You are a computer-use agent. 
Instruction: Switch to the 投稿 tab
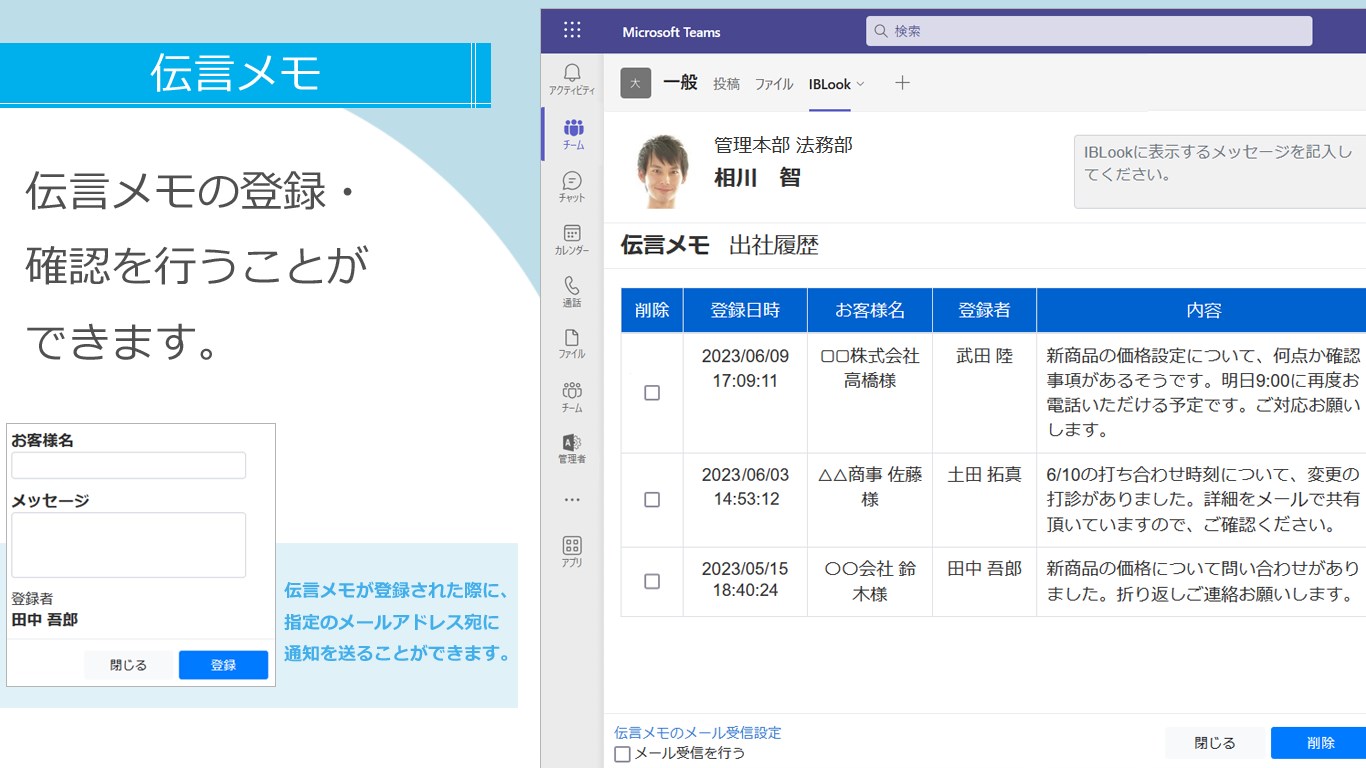(x=727, y=84)
